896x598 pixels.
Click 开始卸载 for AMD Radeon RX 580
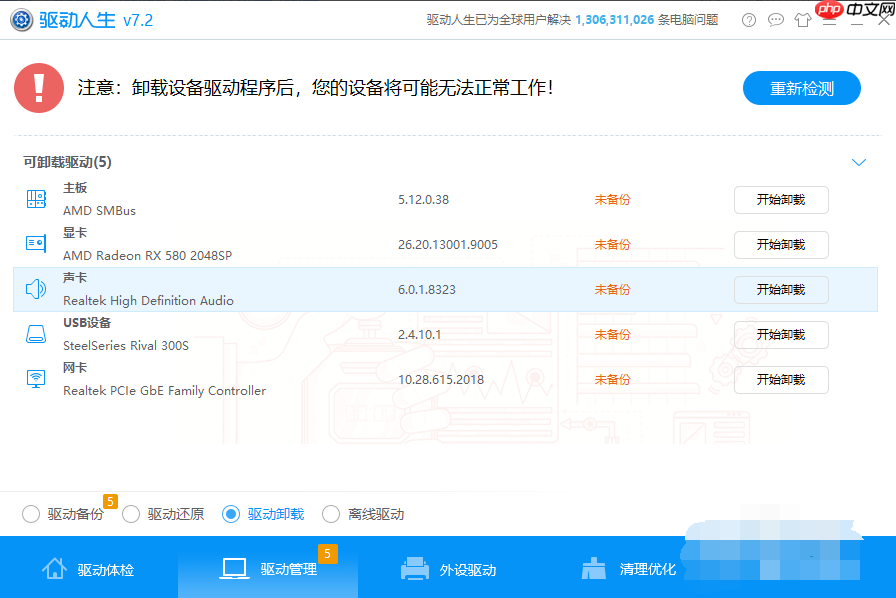click(x=781, y=245)
